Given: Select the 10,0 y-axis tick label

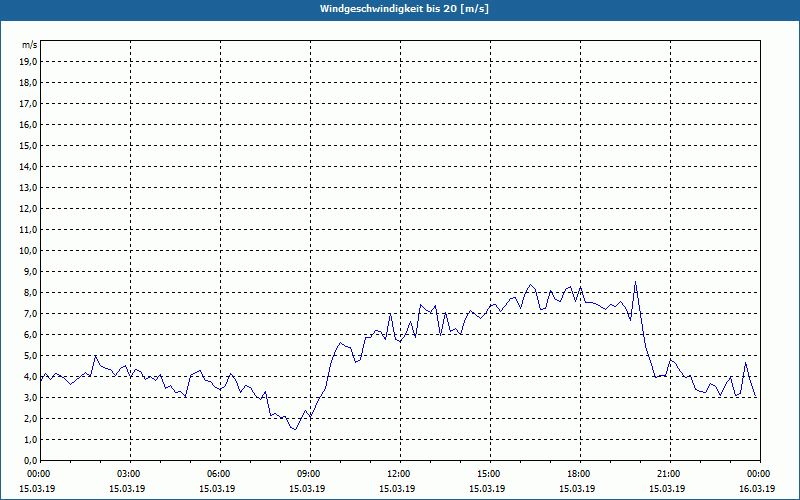Looking at the screenshot, I should [28, 251].
